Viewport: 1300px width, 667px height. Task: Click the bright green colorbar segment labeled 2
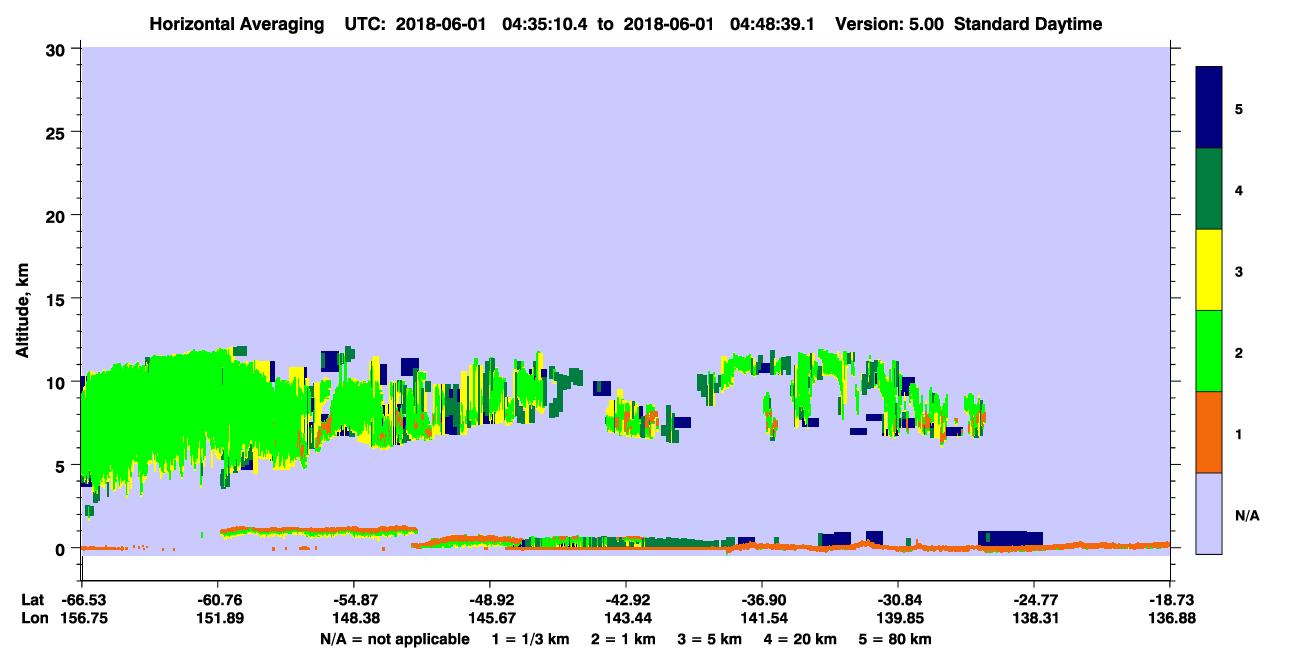click(x=1209, y=351)
